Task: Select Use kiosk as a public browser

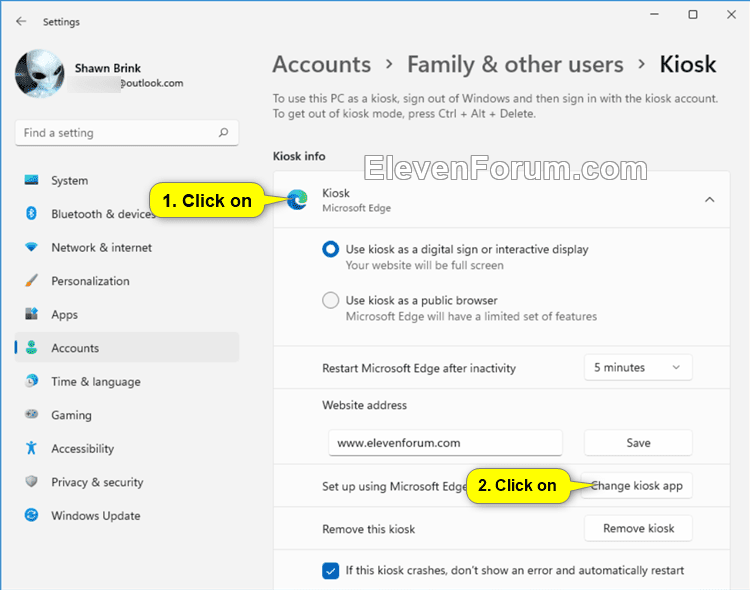Action: 331,301
